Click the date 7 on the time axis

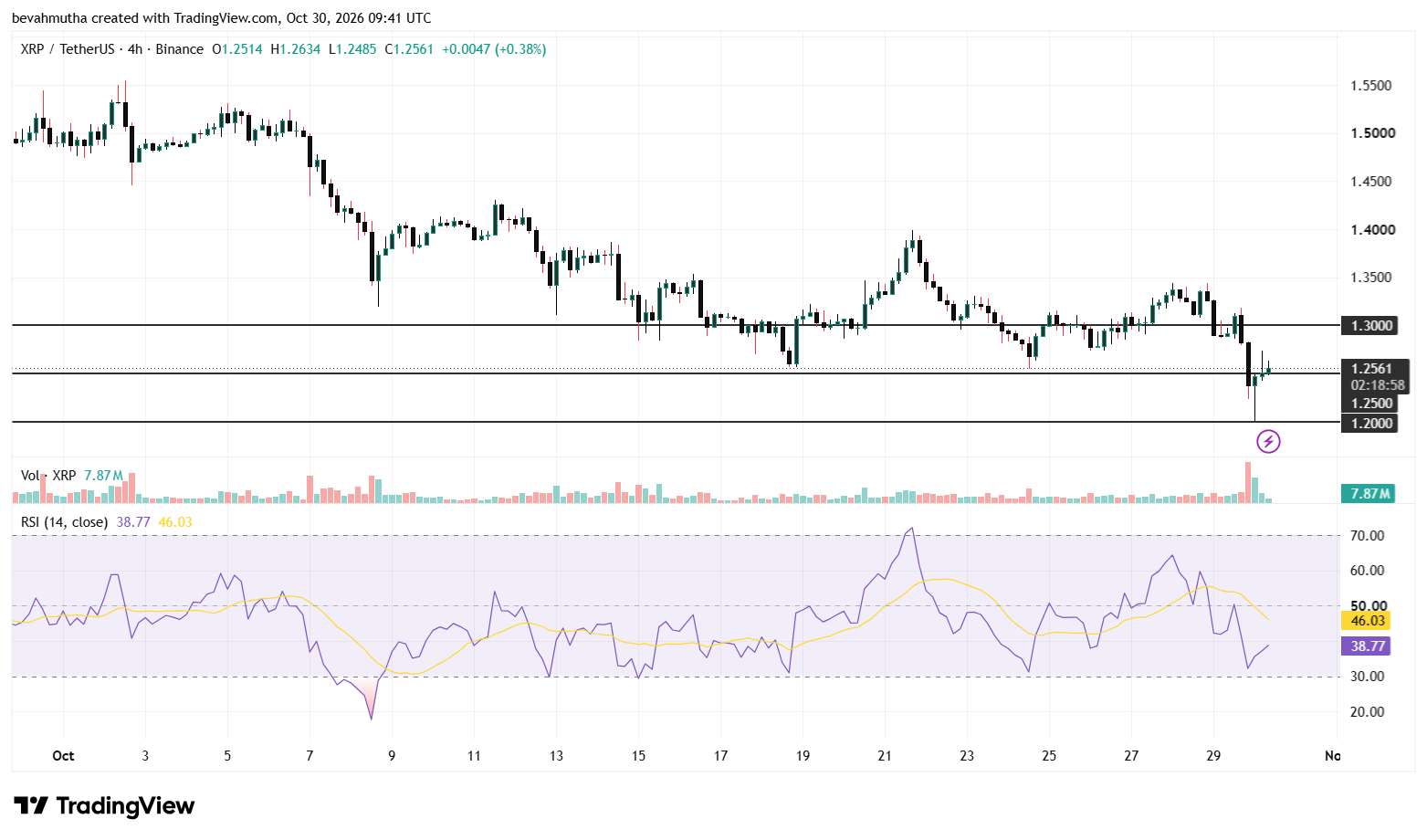(x=310, y=756)
